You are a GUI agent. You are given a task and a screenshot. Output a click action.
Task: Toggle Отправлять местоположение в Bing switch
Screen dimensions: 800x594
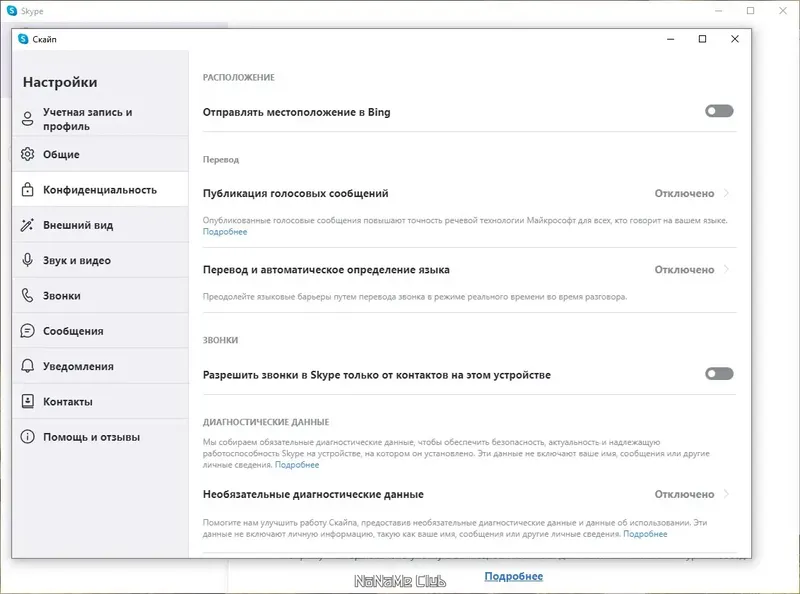tap(719, 111)
